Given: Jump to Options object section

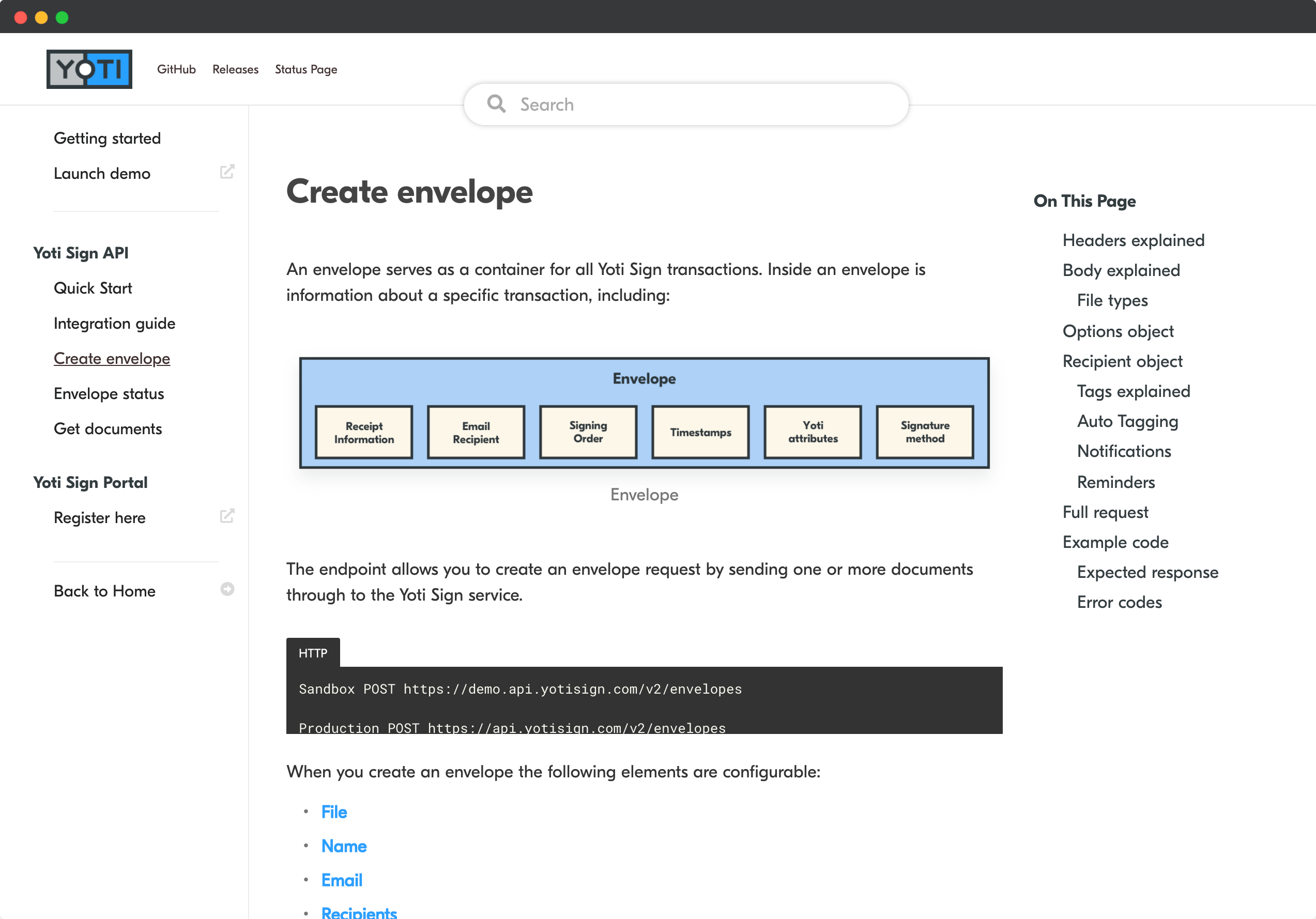Looking at the screenshot, I should (x=1118, y=331).
